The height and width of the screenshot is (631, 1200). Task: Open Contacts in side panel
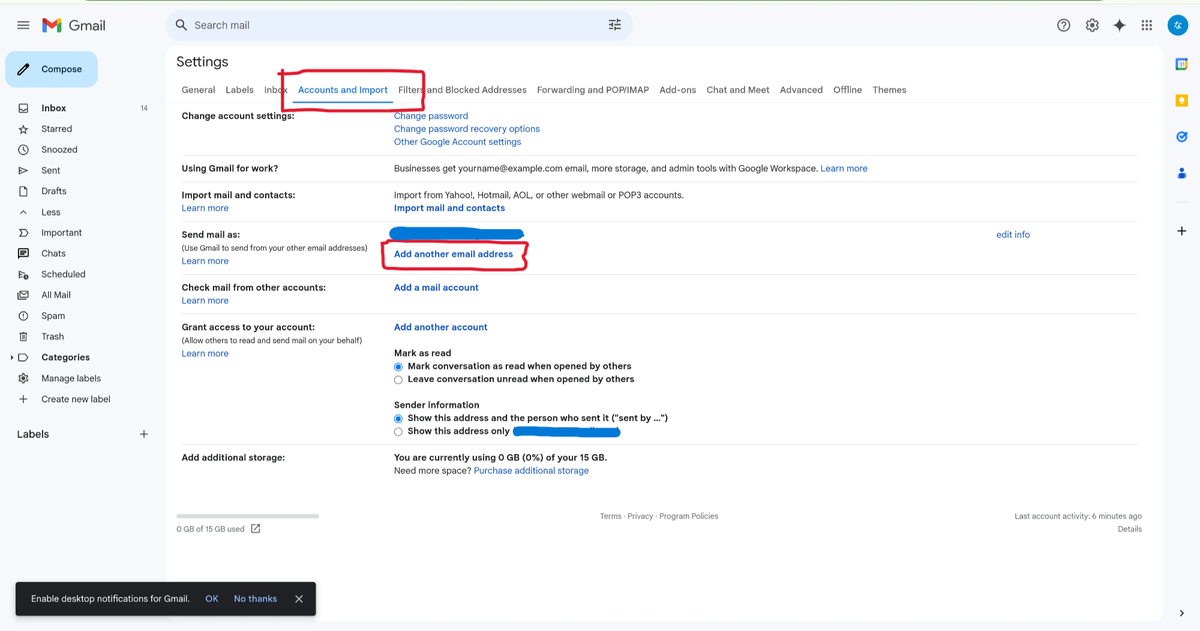1182,173
